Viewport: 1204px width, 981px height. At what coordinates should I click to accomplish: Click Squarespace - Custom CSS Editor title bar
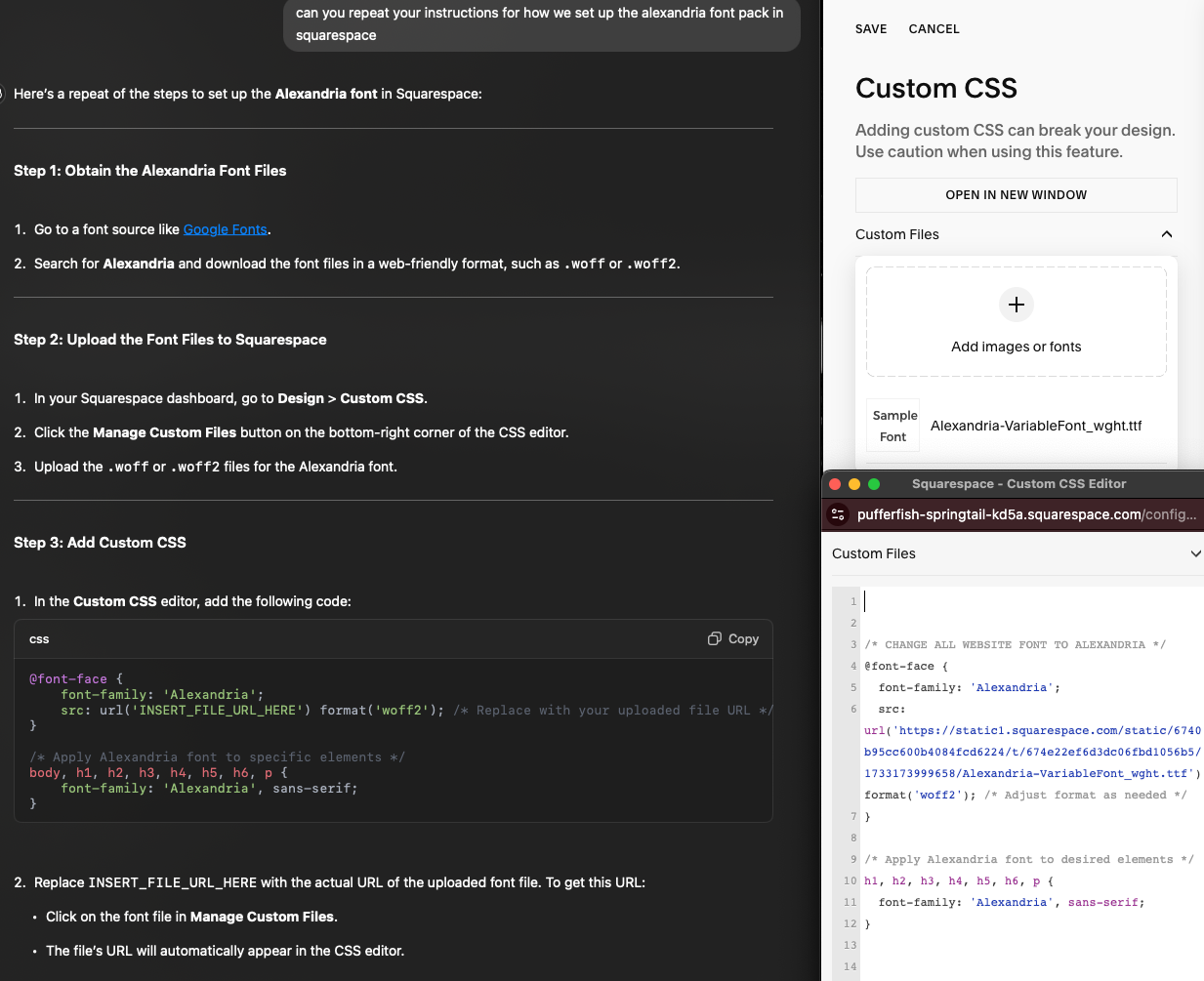[1018, 484]
